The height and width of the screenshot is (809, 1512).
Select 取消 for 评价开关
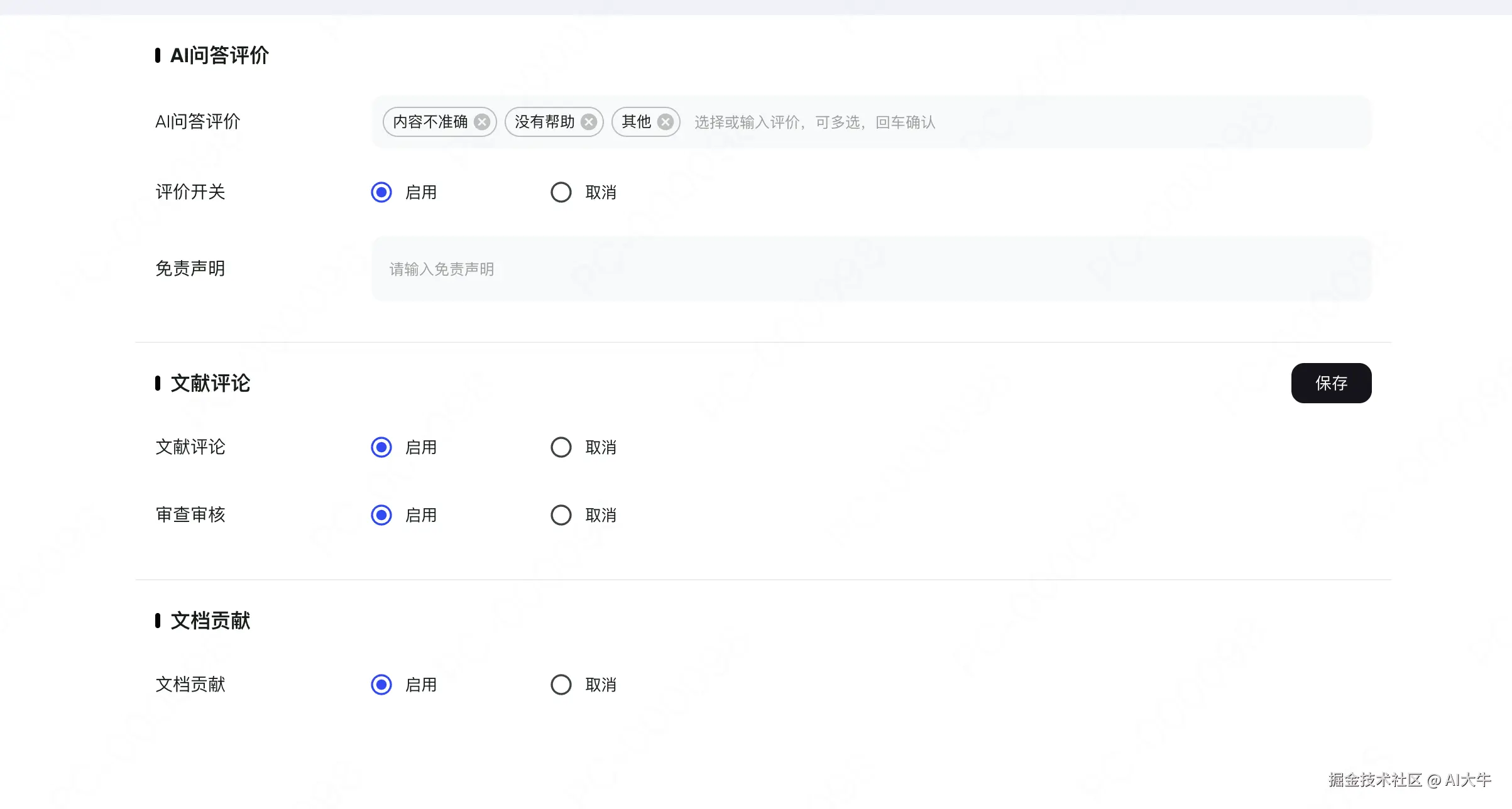click(561, 192)
